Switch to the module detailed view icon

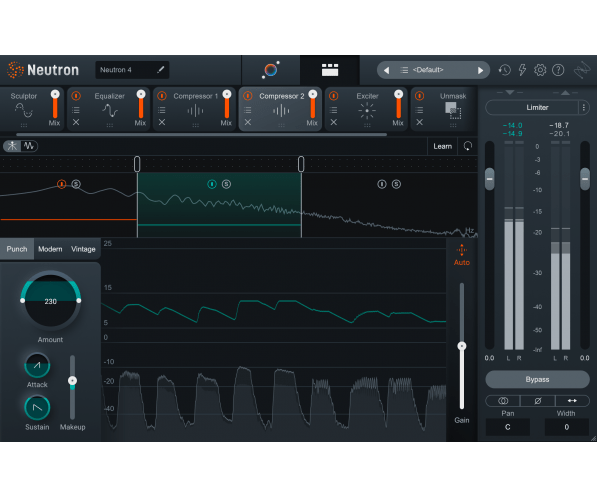[x=330, y=70]
